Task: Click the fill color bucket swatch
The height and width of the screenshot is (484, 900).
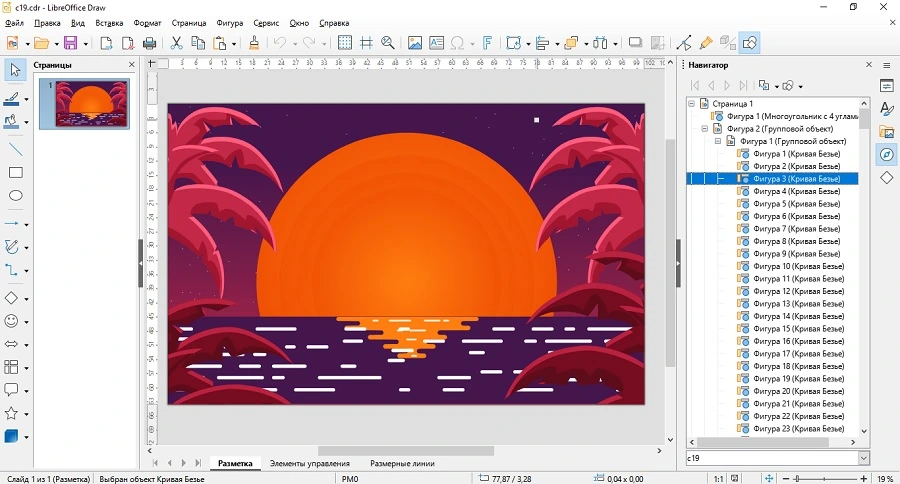Action: point(11,122)
